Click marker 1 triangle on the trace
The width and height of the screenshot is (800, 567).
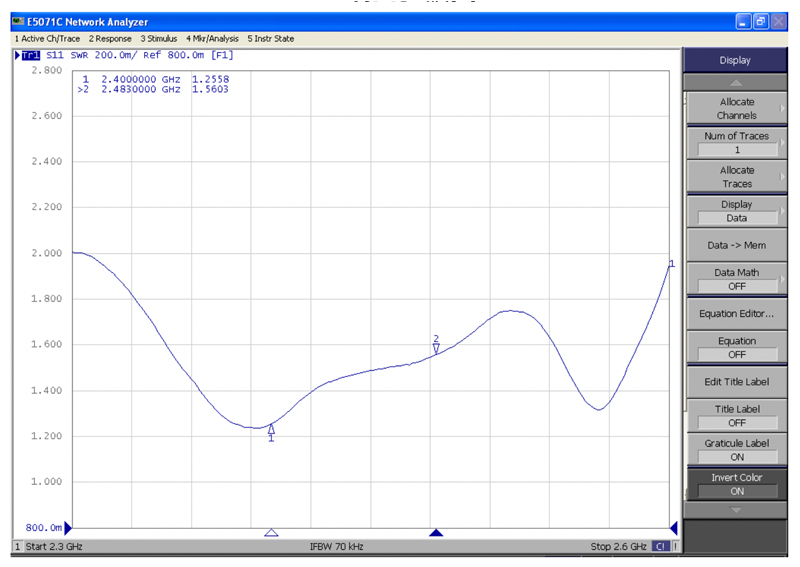(271, 428)
